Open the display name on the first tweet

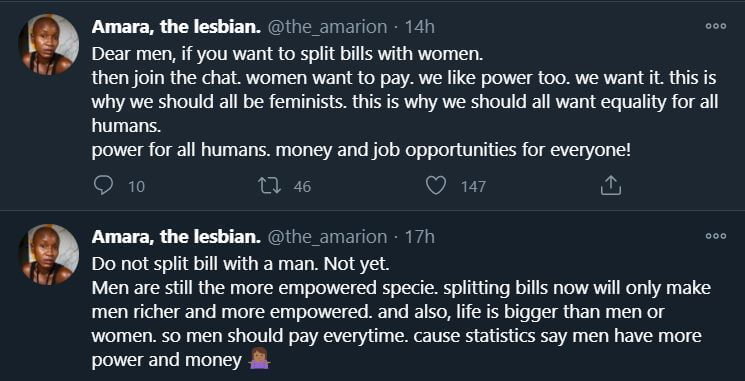[x=176, y=27]
